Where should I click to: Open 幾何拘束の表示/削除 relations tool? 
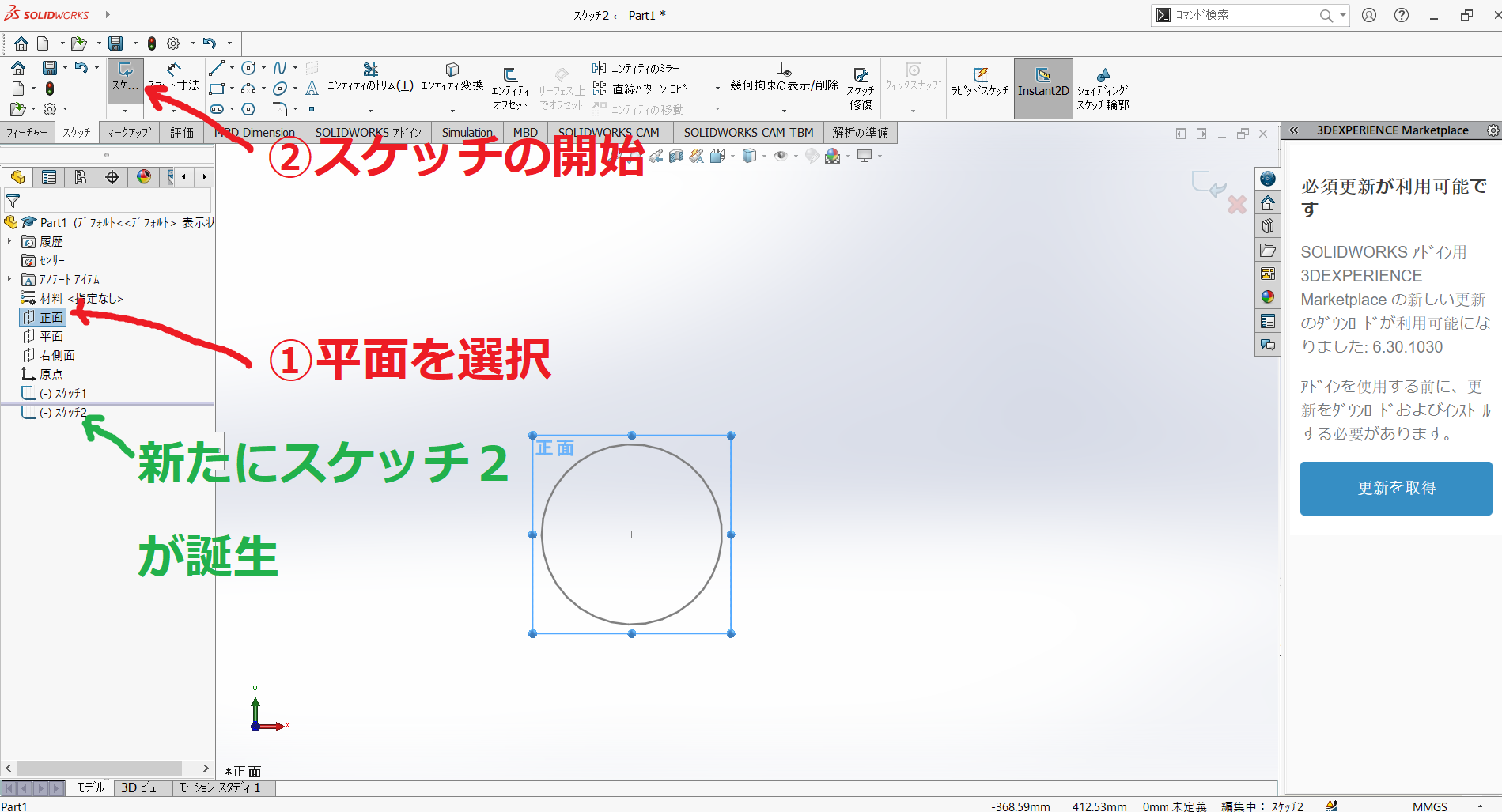(784, 77)
